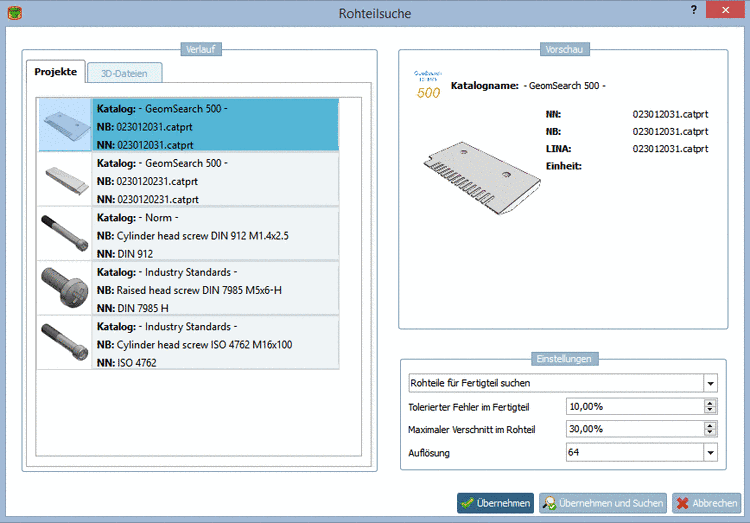The image size is (750, 523).
Task: Decrease Tolerierter Fehler im Fertigteil with down arrow
Action: coord(710,411)
